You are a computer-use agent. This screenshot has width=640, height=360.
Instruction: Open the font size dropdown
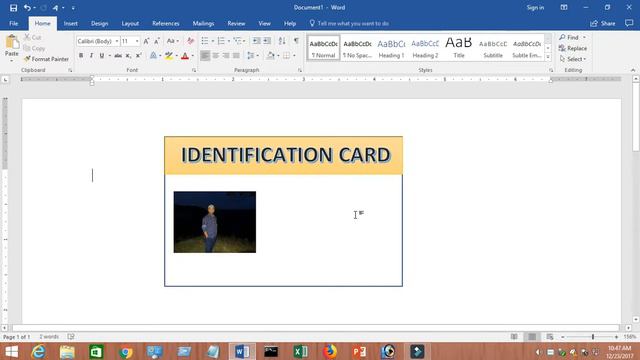tap(137, 41)
